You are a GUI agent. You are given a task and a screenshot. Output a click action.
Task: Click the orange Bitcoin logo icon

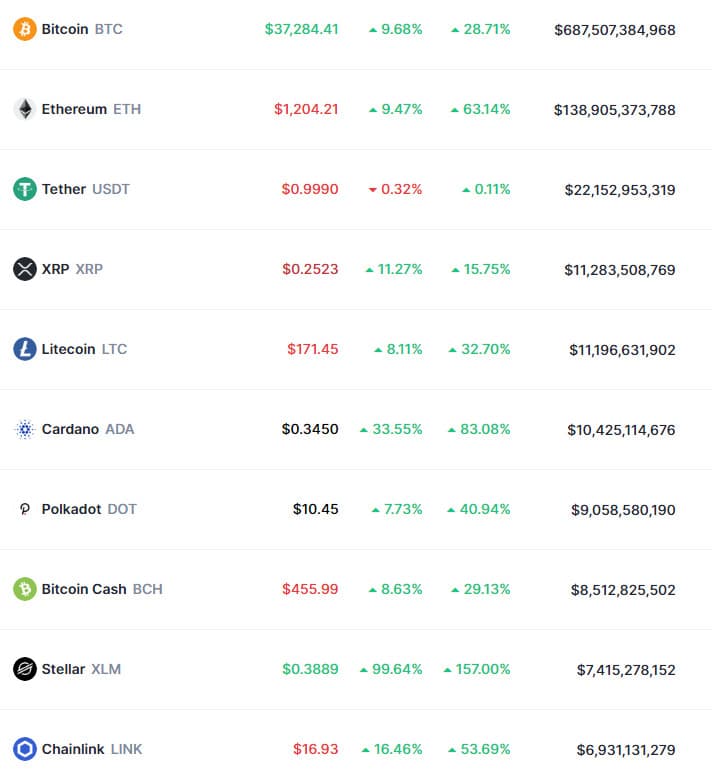(25, 29)
